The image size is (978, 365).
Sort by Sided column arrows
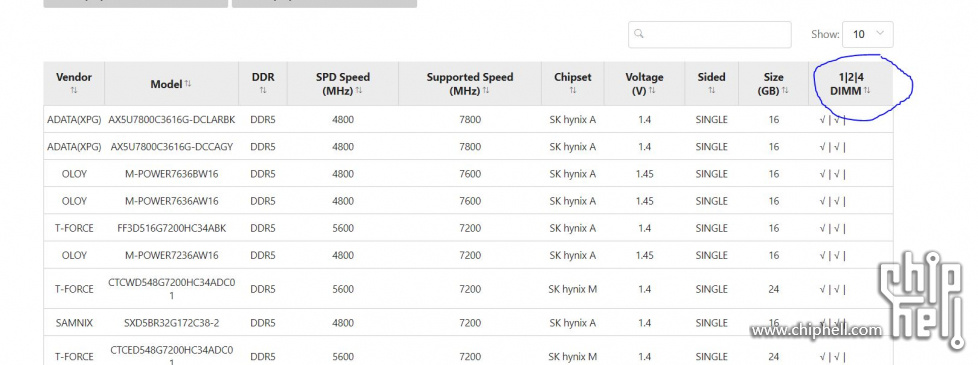pos(711,90)
